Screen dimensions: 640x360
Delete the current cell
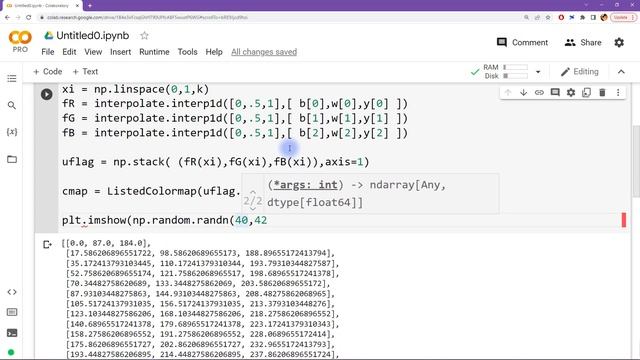point(602,93)
